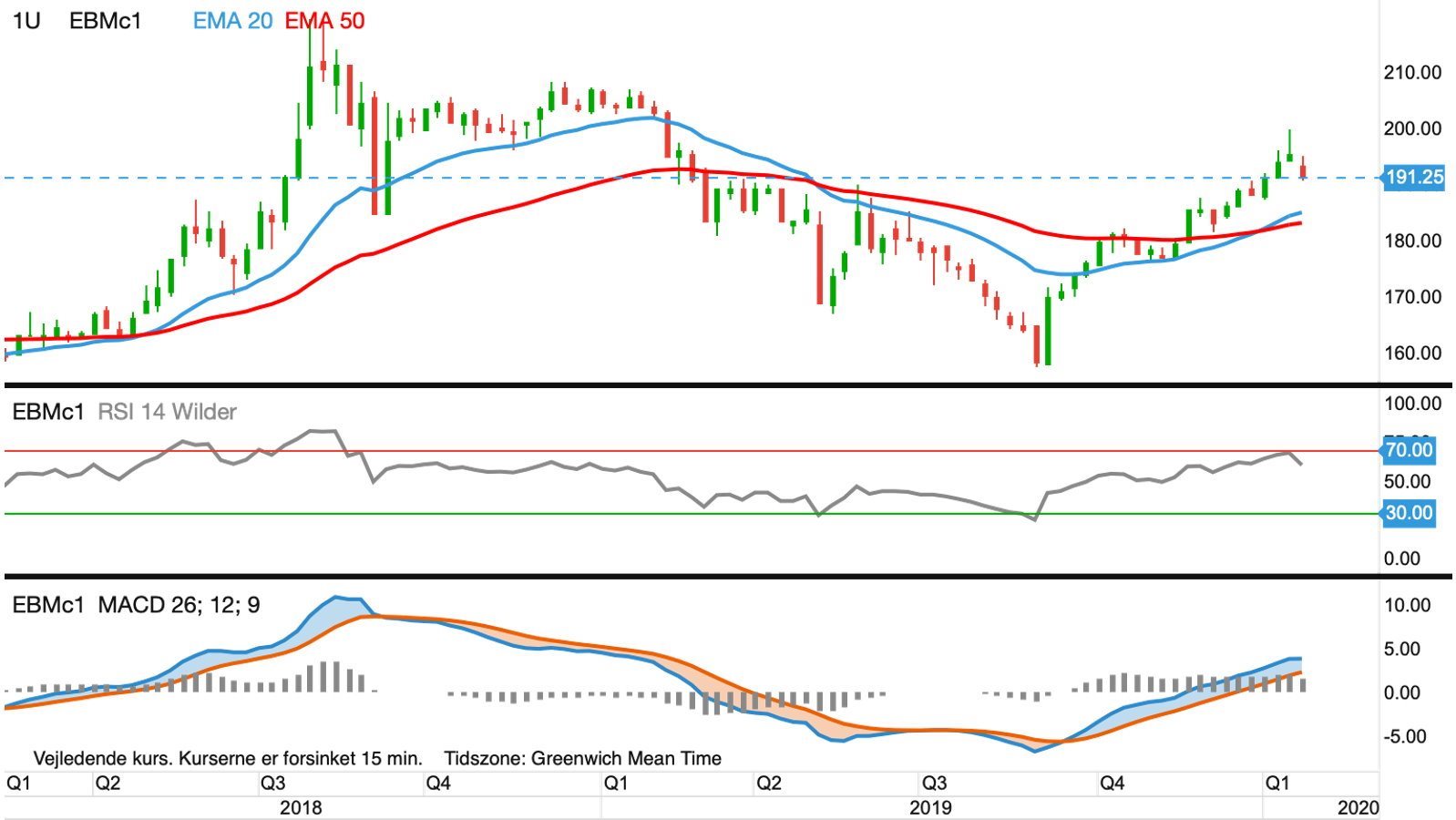The image size is (1456, 820).
Task: Click the MACD 26; 12; 9 label
Action: click(179, 605)
